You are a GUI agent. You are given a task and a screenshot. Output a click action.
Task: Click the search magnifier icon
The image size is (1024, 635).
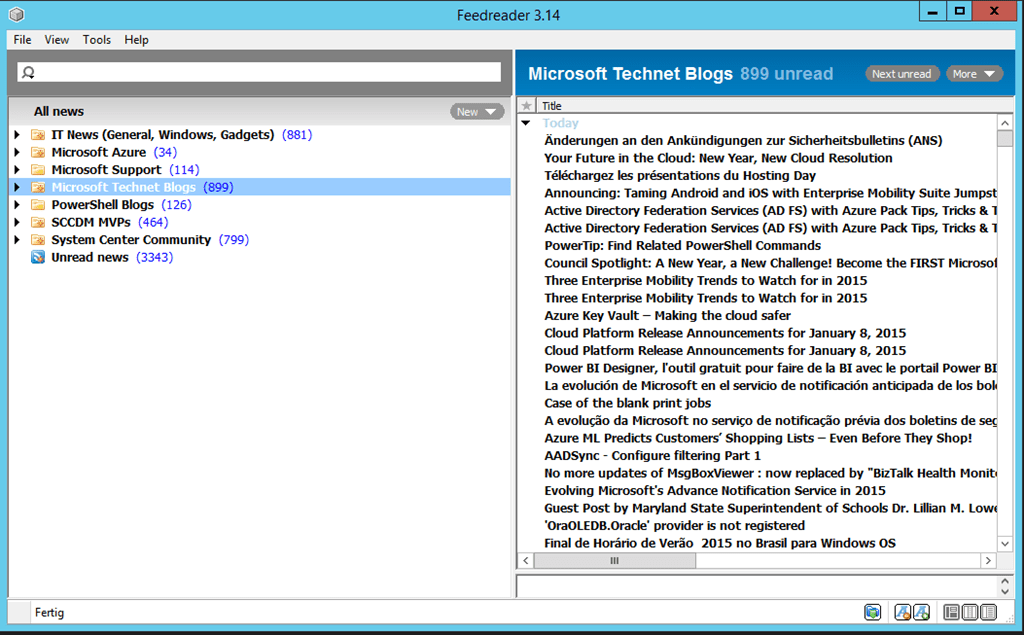28,73
